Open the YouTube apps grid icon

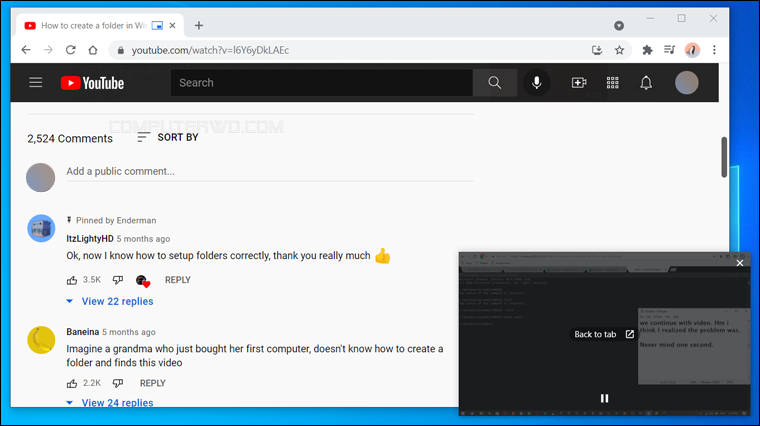pos(613,82)
